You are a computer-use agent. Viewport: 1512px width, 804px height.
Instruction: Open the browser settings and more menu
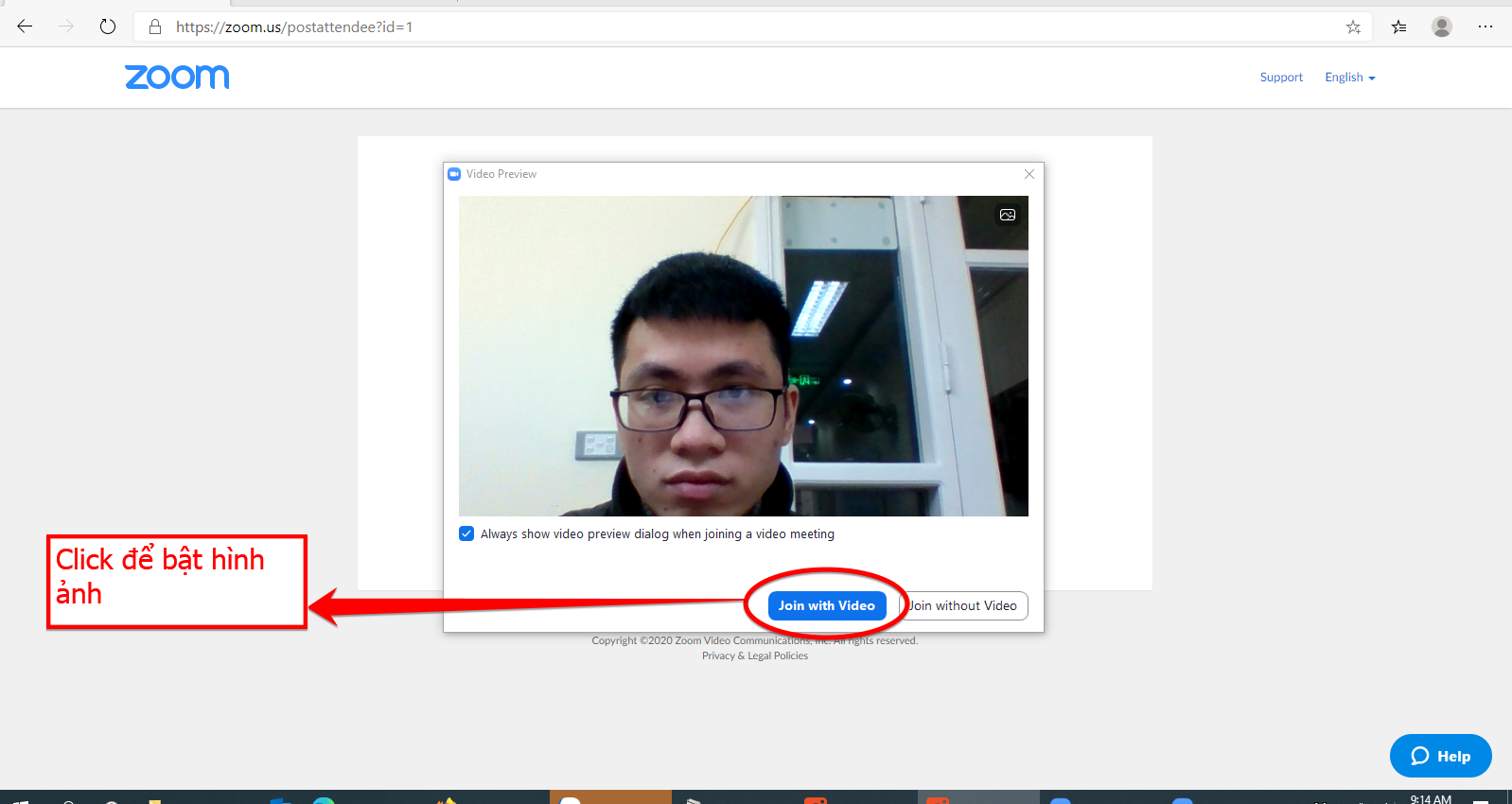1486,26
